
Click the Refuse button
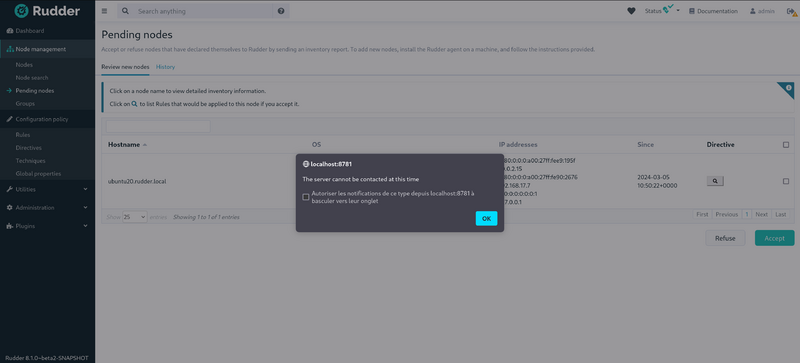725,238
